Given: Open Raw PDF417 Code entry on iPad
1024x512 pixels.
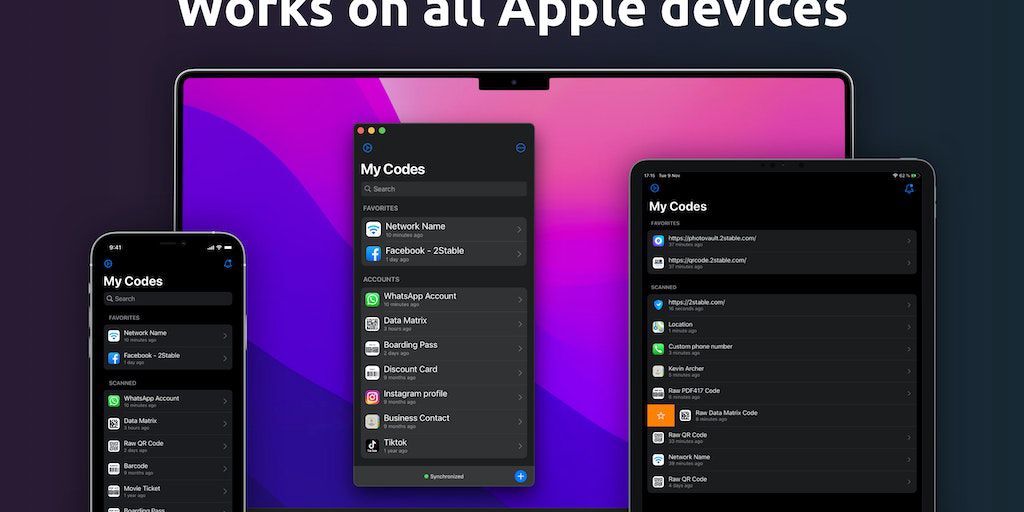Looking at the screenshot, I should tap(782, 393).
